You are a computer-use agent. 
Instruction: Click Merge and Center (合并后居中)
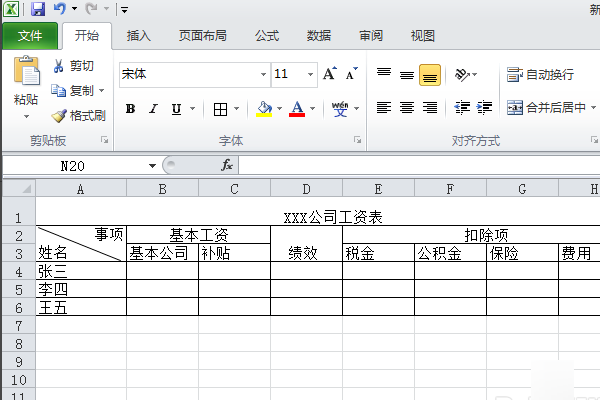tap(546, 108)
